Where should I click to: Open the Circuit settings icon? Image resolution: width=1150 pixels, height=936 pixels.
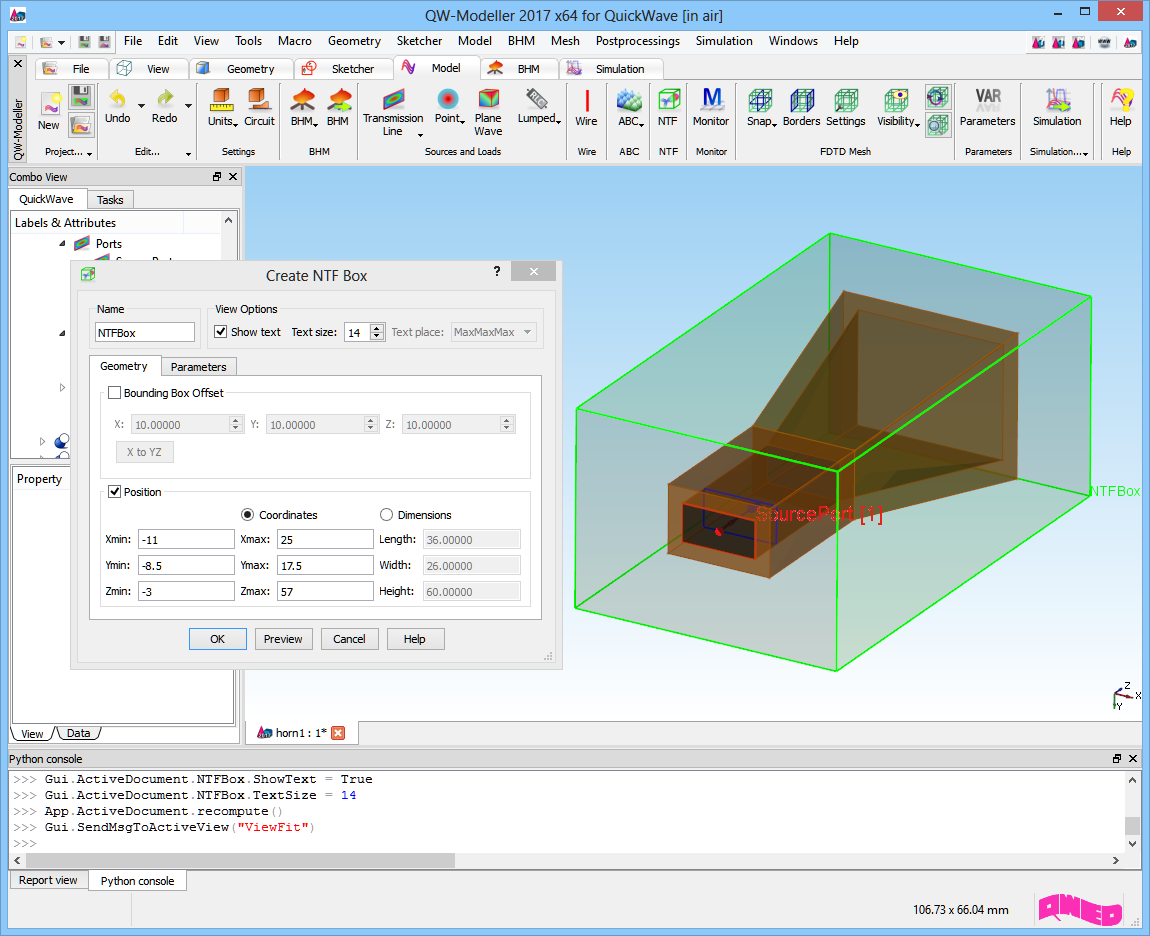[258, 99]
